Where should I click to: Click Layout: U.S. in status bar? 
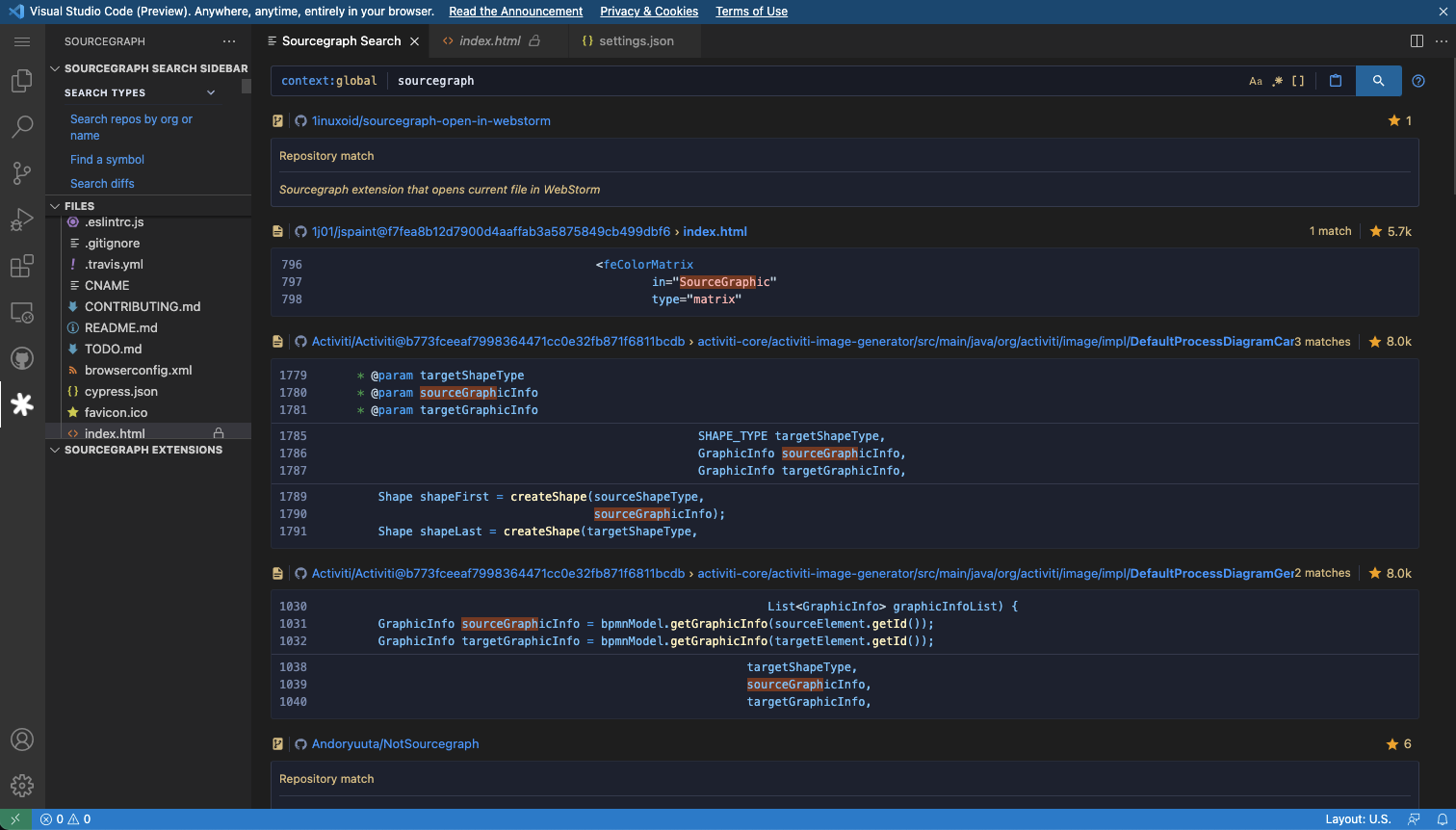(1358, 819)
